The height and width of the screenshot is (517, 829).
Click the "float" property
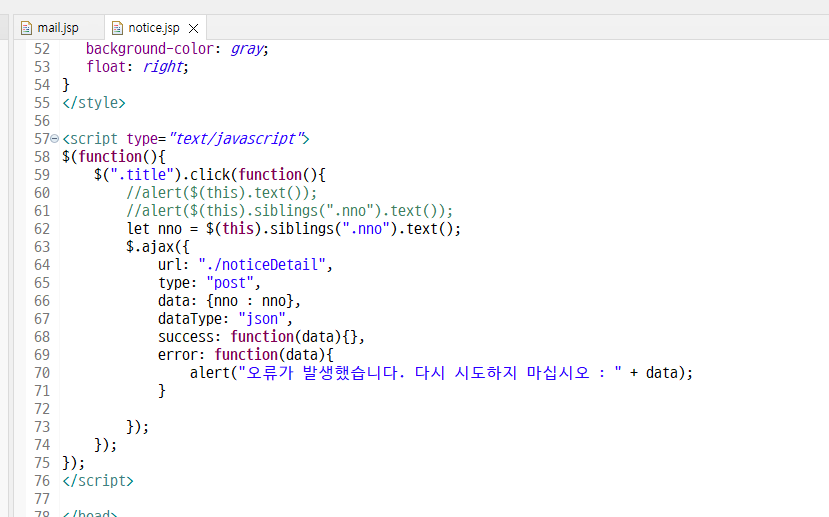click(106, 67)
